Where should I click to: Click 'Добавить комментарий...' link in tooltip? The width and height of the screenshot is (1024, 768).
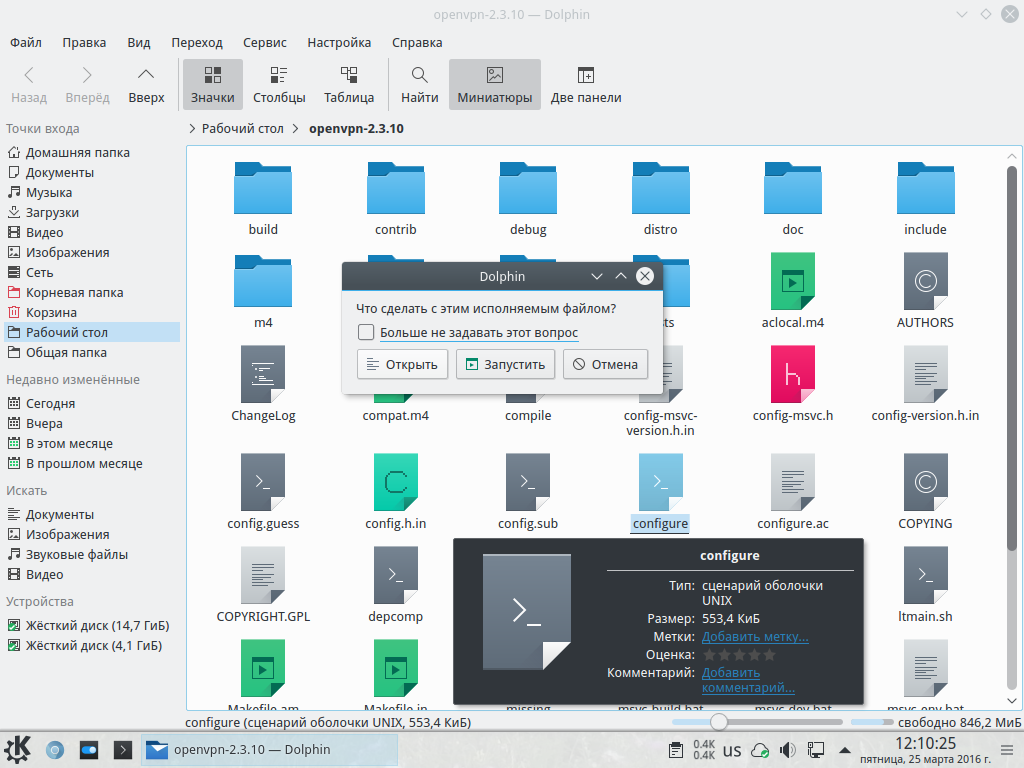point(748,680)
